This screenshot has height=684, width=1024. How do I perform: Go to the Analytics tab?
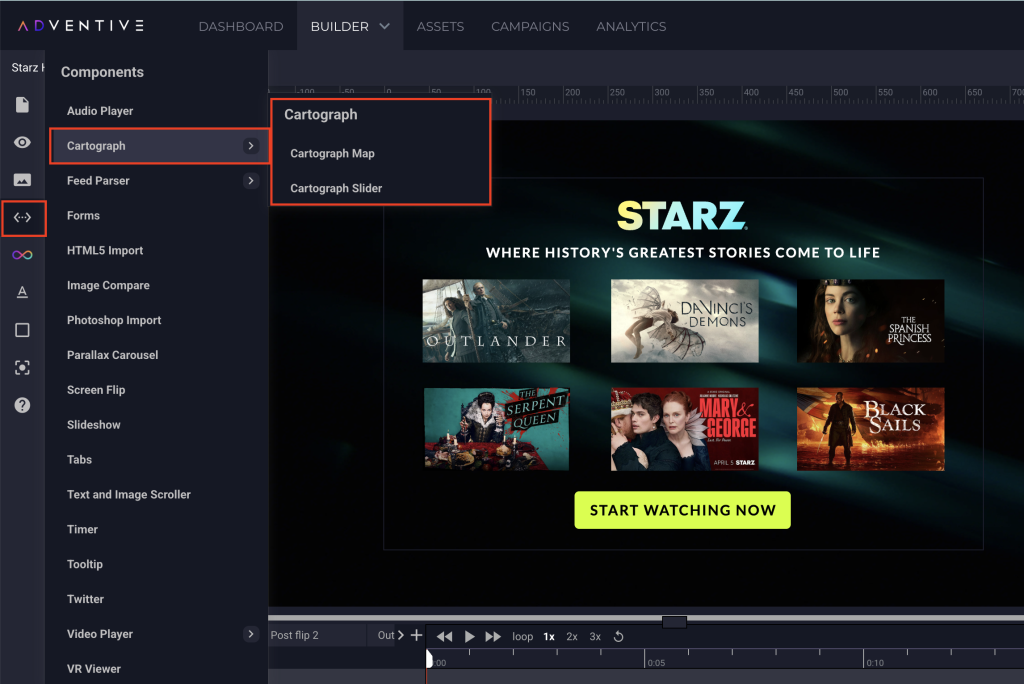click(631, 26)
